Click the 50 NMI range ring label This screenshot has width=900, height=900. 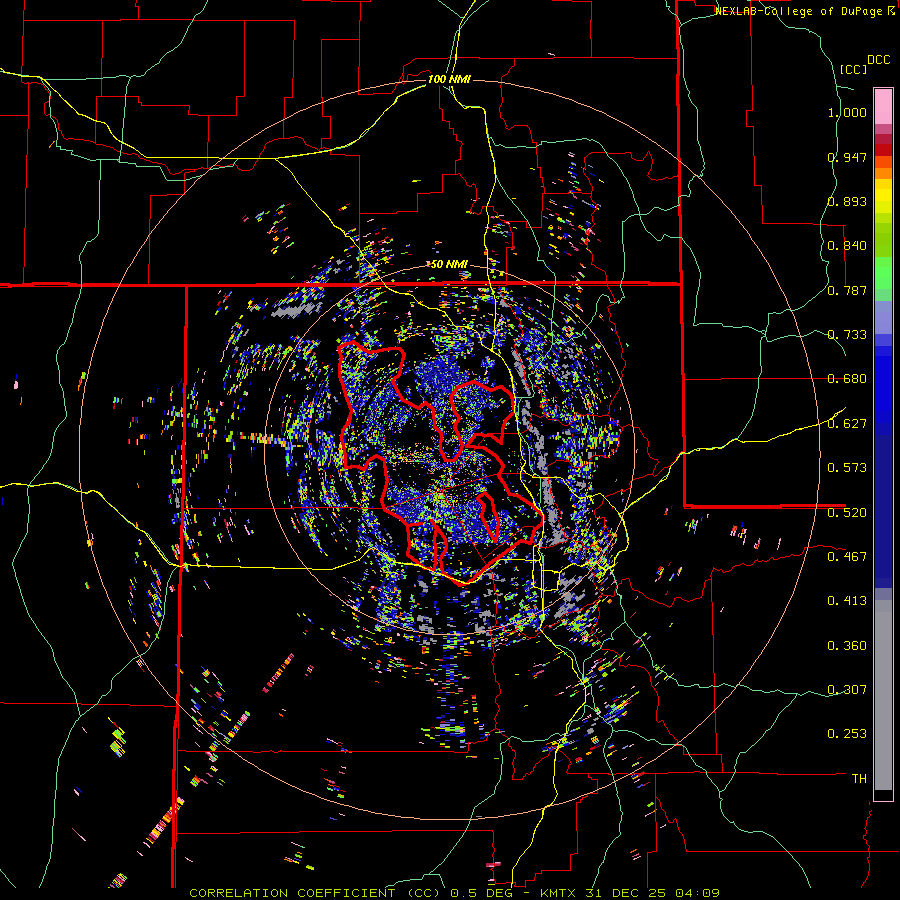(449, 264)
